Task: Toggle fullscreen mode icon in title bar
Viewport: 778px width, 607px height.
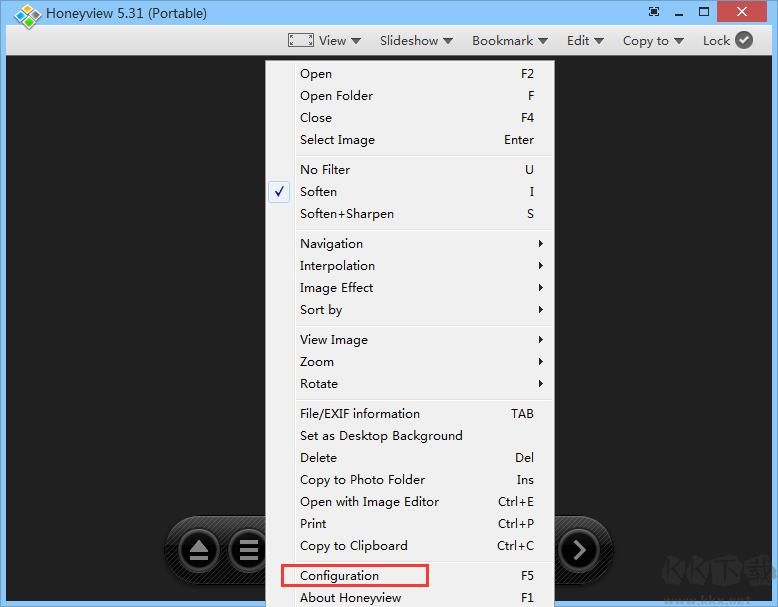Action: tap(654, 12)
